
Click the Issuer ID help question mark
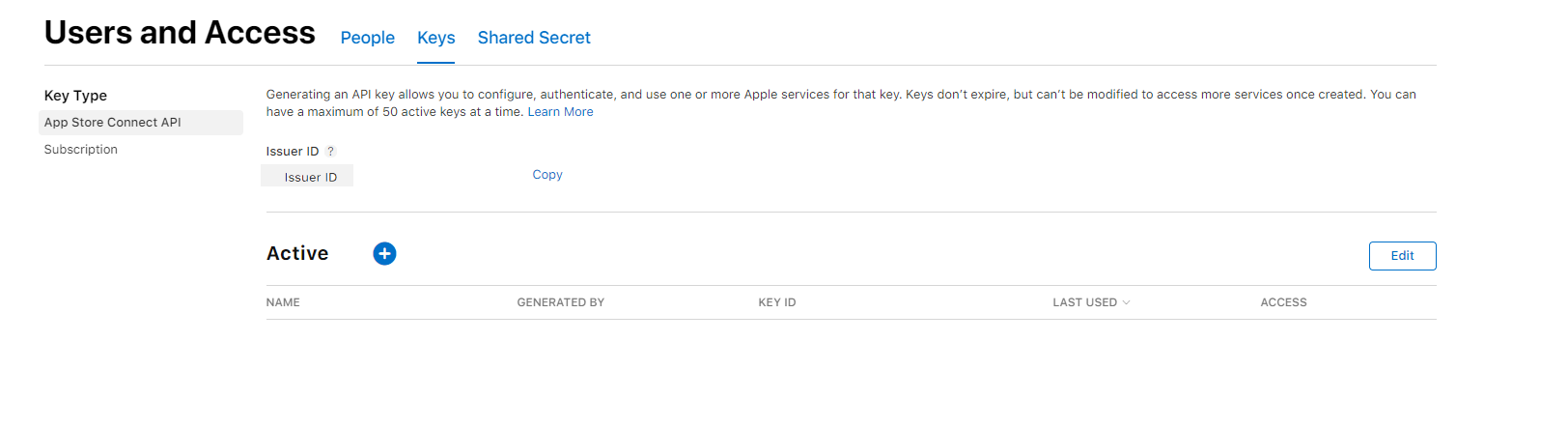point(330,152)
